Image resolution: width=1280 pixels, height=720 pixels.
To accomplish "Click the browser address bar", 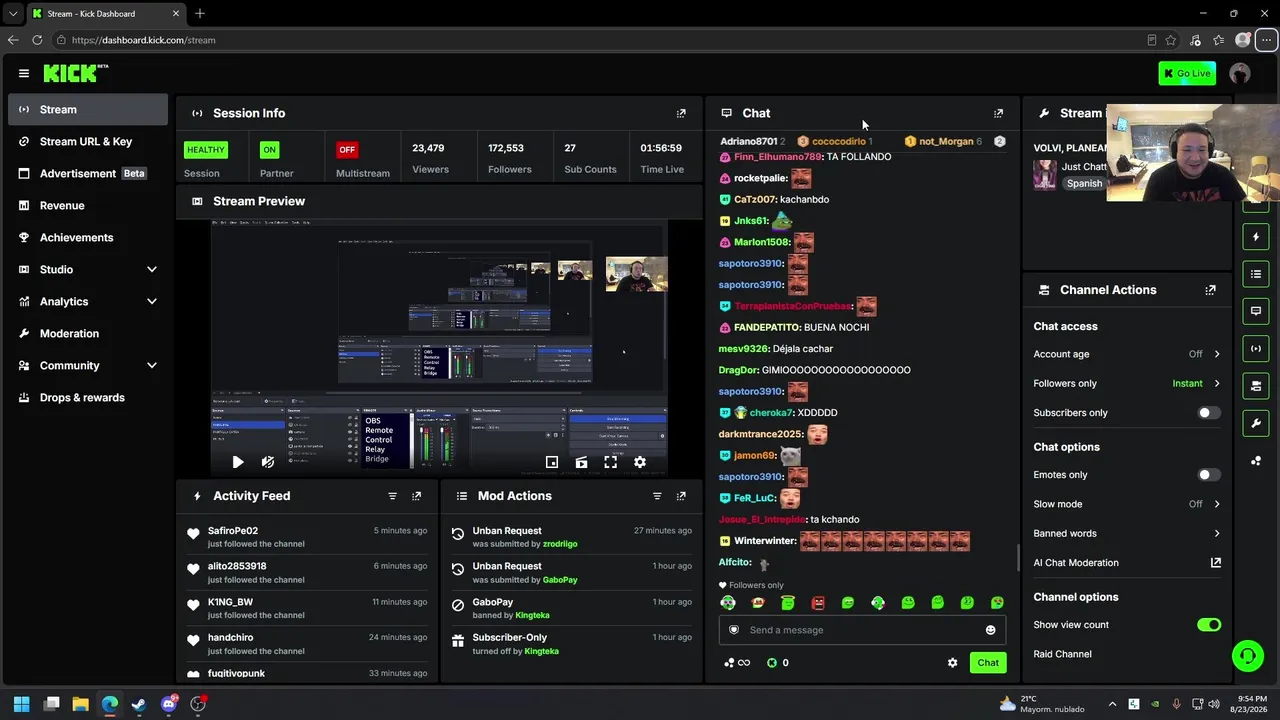I will (600, 40).
